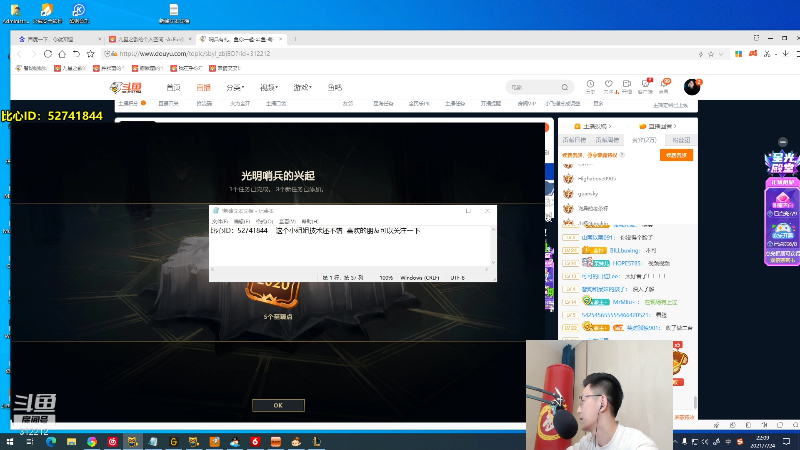Click the 2020 badge reward icon
The height and width of the screenshot is (450, 800).
click(272, 293)
